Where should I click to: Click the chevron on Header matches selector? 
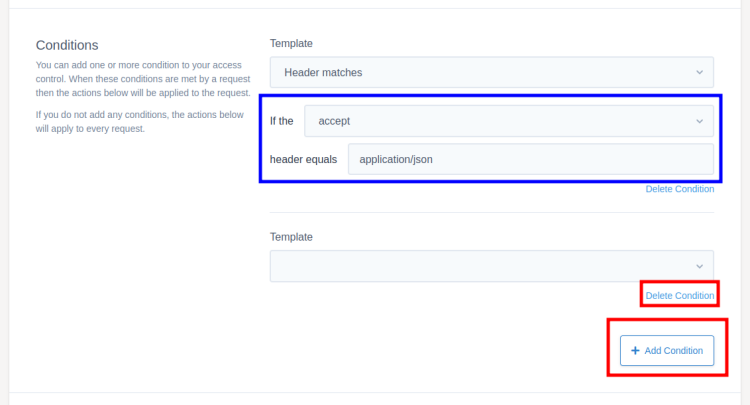click(698, 72)
